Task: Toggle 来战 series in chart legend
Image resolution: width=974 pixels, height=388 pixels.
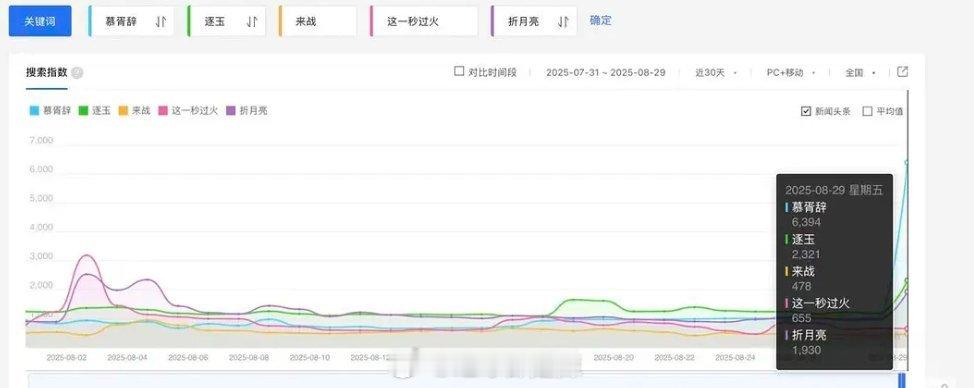Action: (134, 111)
